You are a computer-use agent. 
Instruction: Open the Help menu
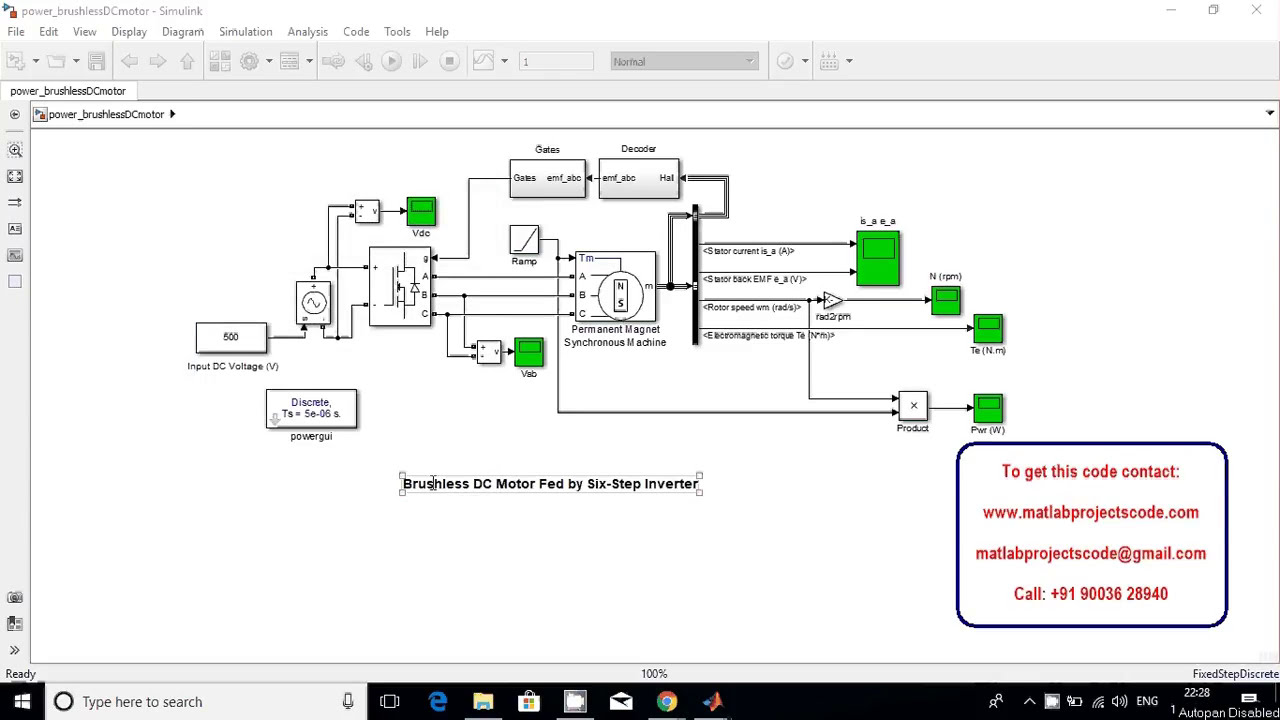pyautogui.click(x=437, y=32)
